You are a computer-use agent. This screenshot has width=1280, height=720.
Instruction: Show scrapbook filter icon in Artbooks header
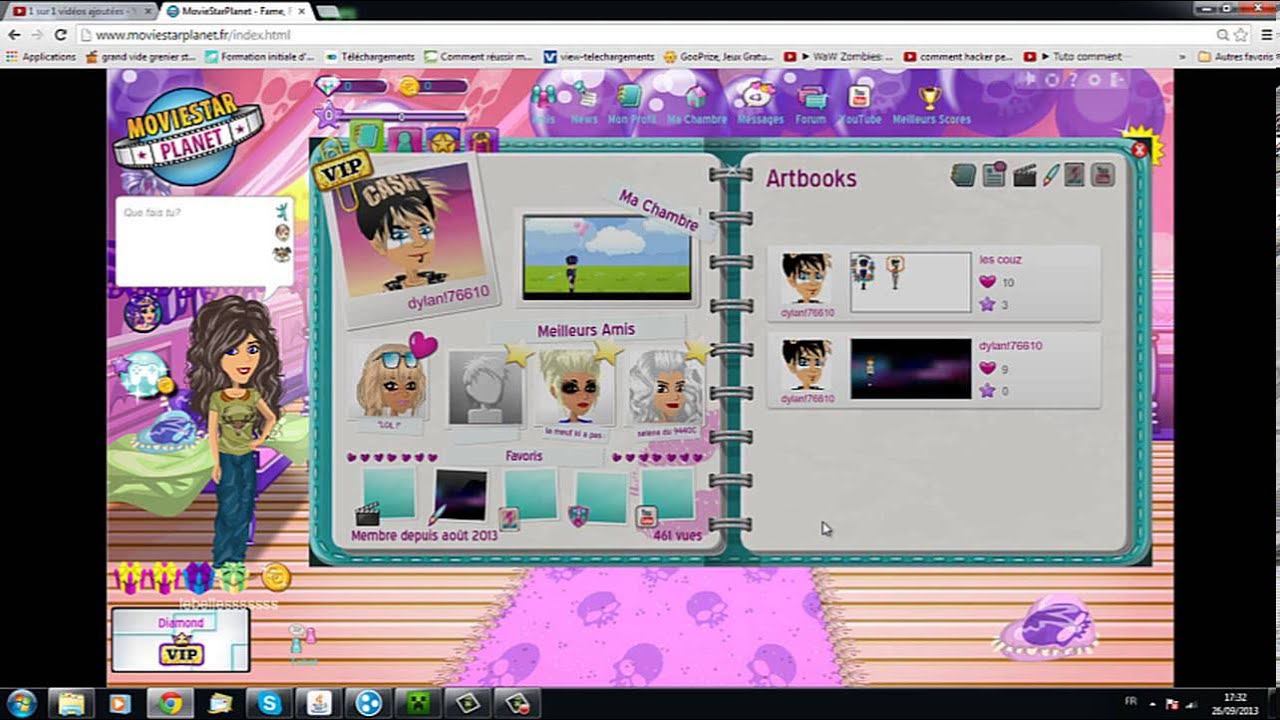pos(994,175)
